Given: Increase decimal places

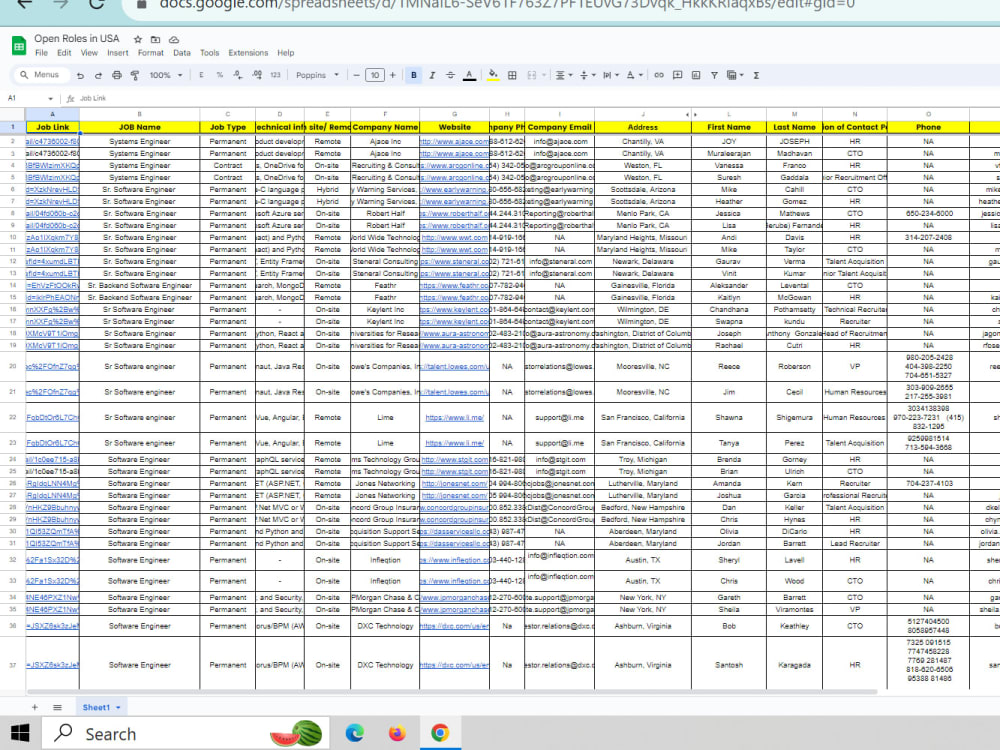Looking at the screenshot, I should click(257, 75).
